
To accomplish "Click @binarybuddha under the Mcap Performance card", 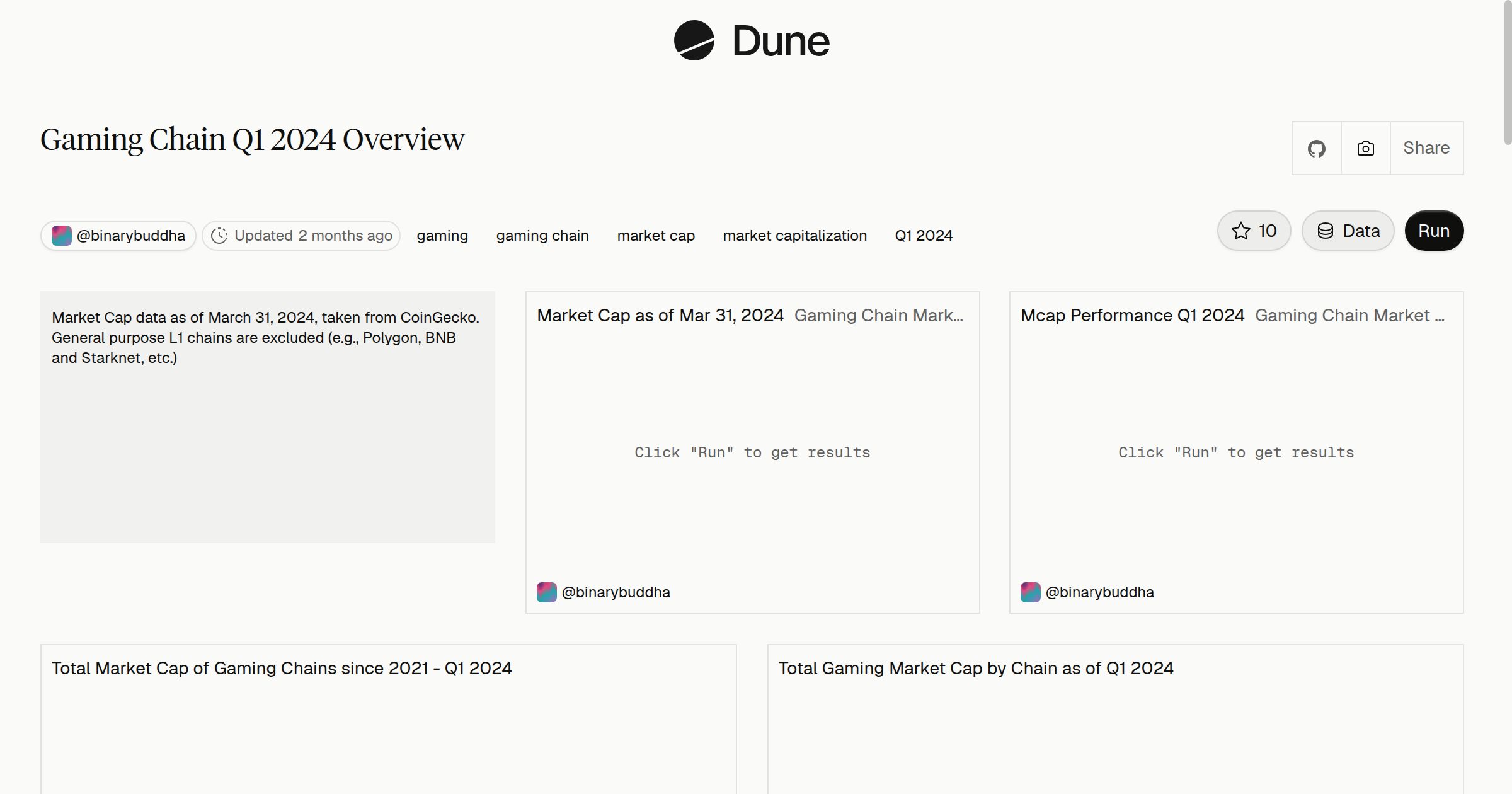I will pyautogui.click(x=1099, y=592).
